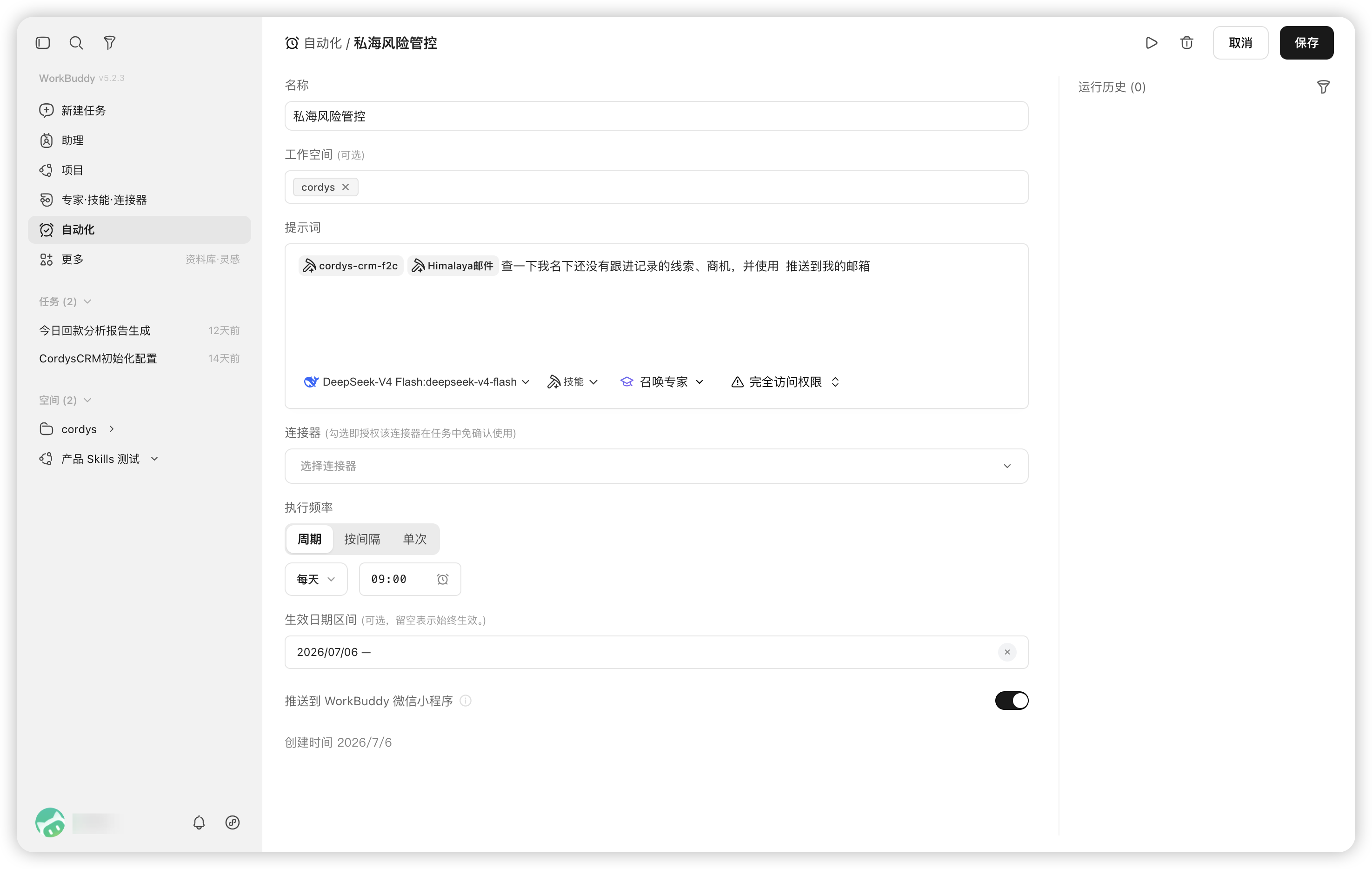This screenshot has width=1372, height=869.
Task: Open the sidebar filter funnel icon
Action: coord(109,43)
